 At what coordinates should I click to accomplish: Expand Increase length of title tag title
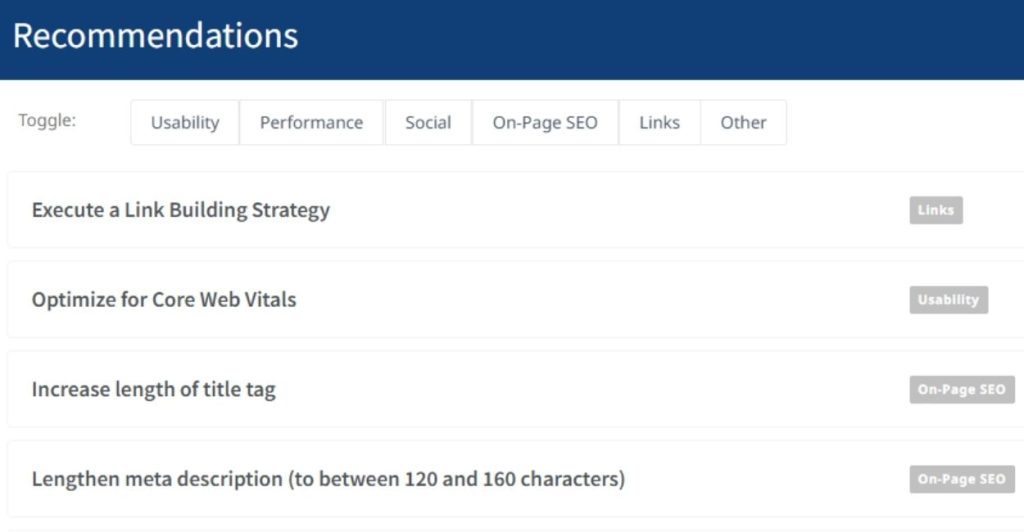coord(154,390)
